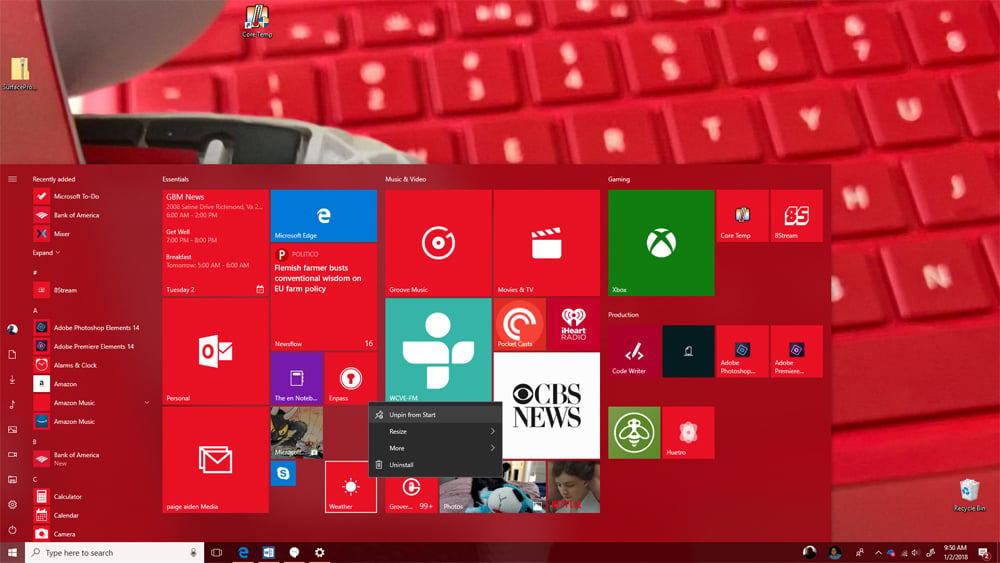The width and height of the screenshot is (1000, 563).
Task: Open the Music icon in Start sidebar
Action: click(x=12, y=404)
